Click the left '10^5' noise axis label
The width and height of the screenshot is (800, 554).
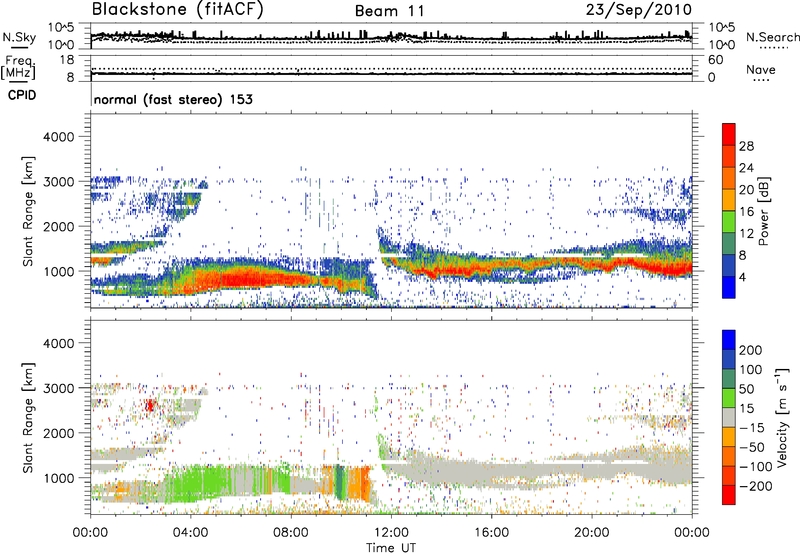click(61, 28)
